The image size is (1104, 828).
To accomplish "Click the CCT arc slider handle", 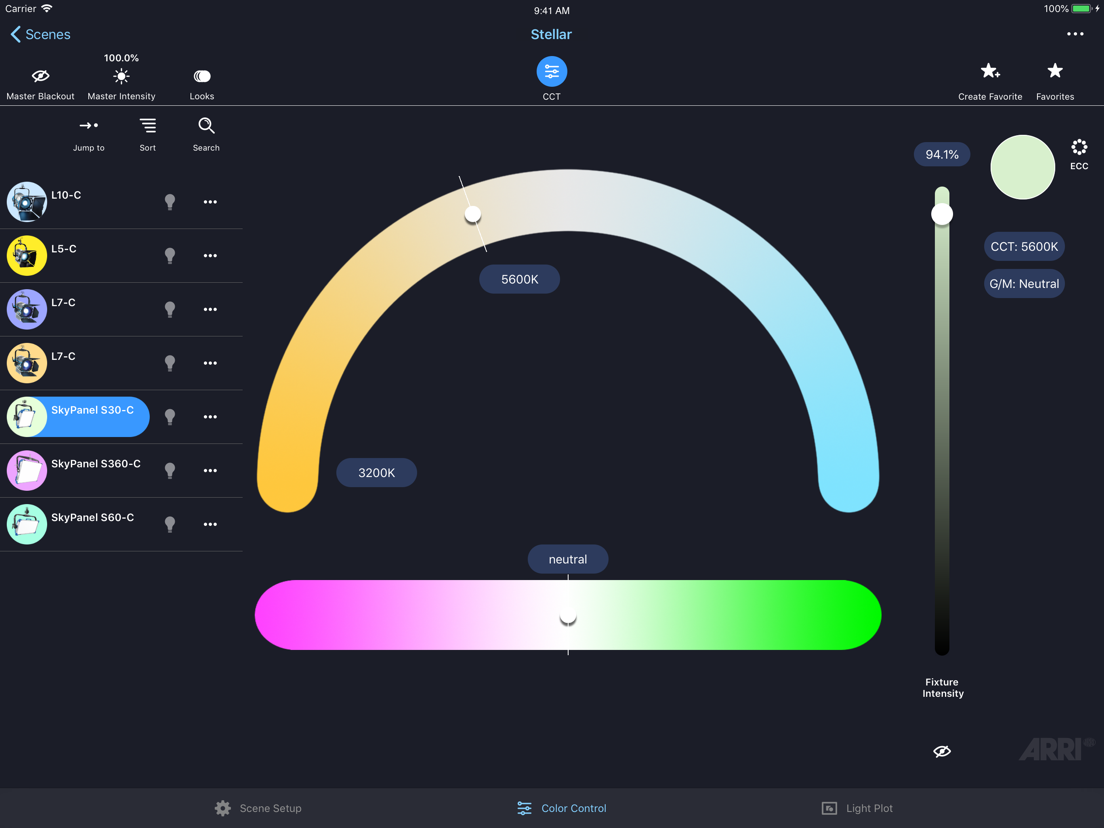I will coord(472,214).
